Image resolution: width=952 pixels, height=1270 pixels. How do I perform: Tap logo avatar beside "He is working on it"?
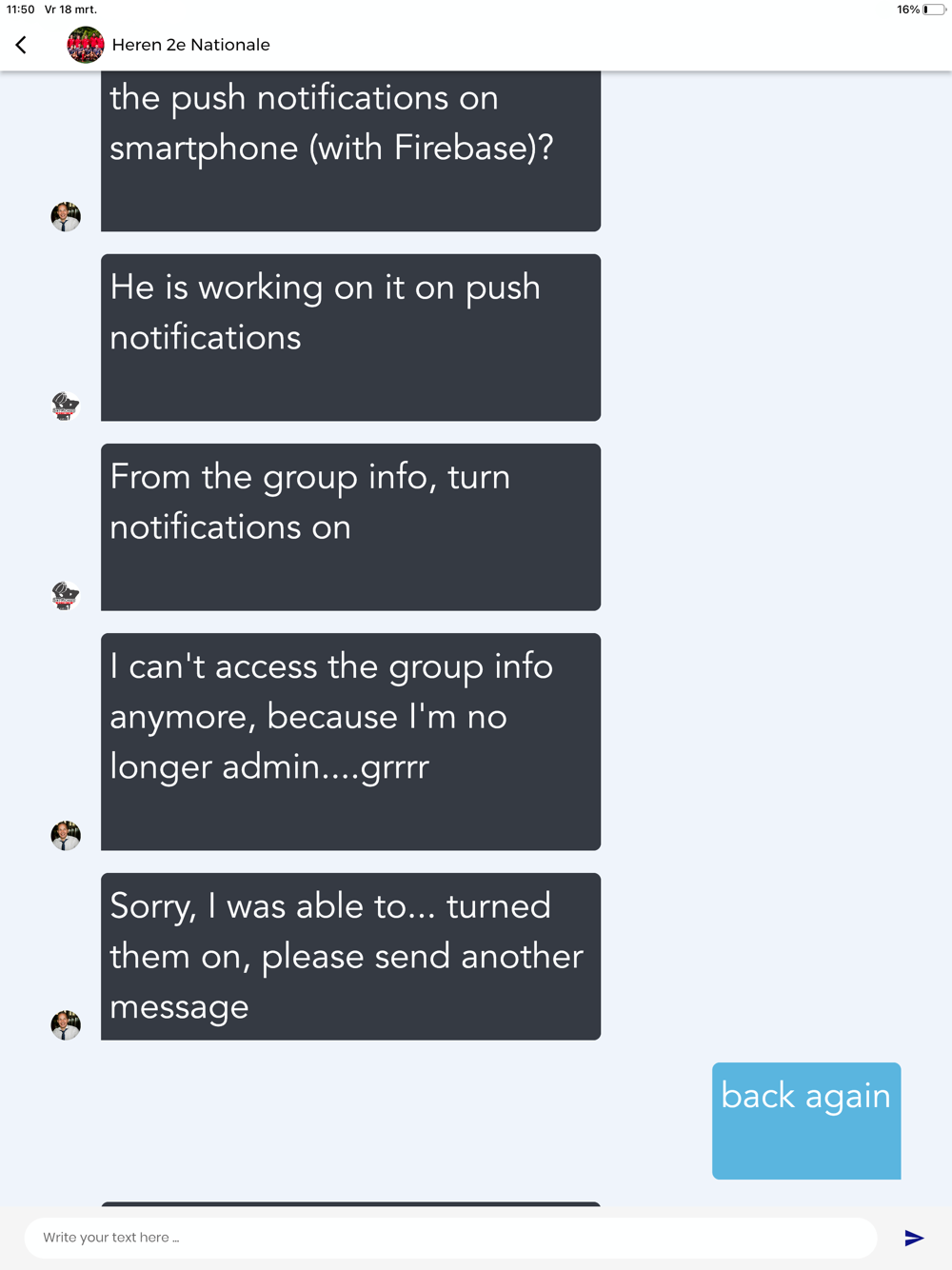tap(66, 406)
